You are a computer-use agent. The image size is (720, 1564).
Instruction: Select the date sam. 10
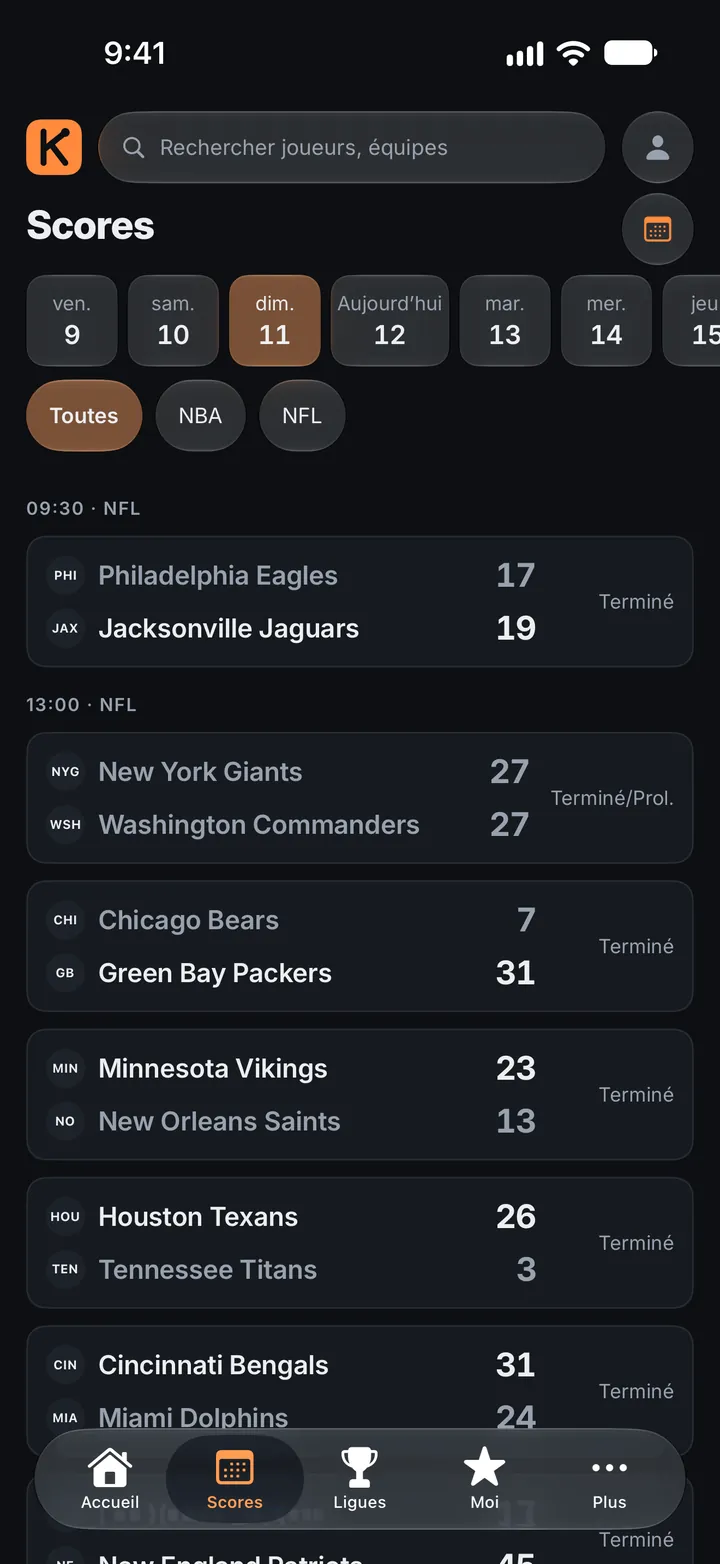coord(173,320)
